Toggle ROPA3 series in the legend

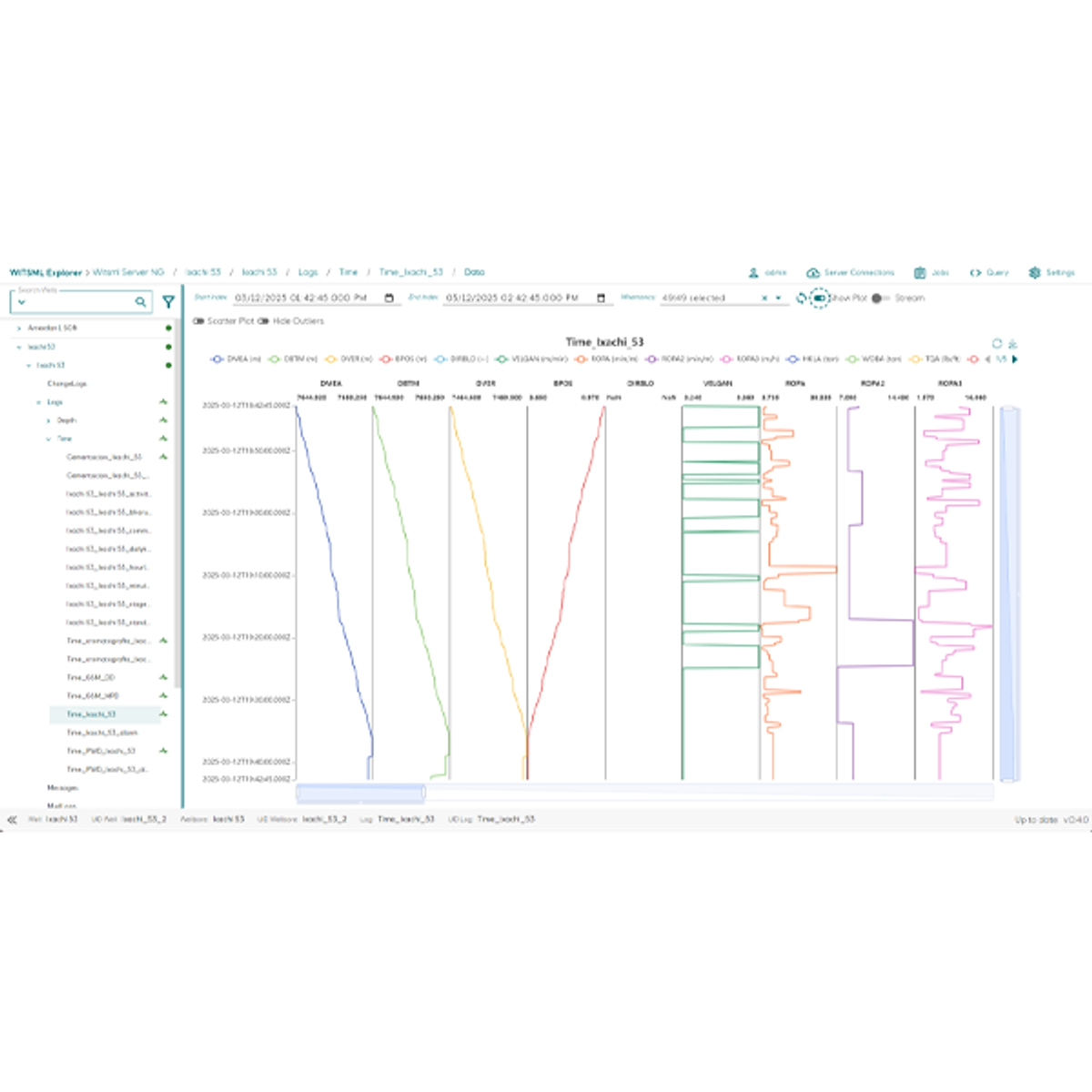point(751,359)
